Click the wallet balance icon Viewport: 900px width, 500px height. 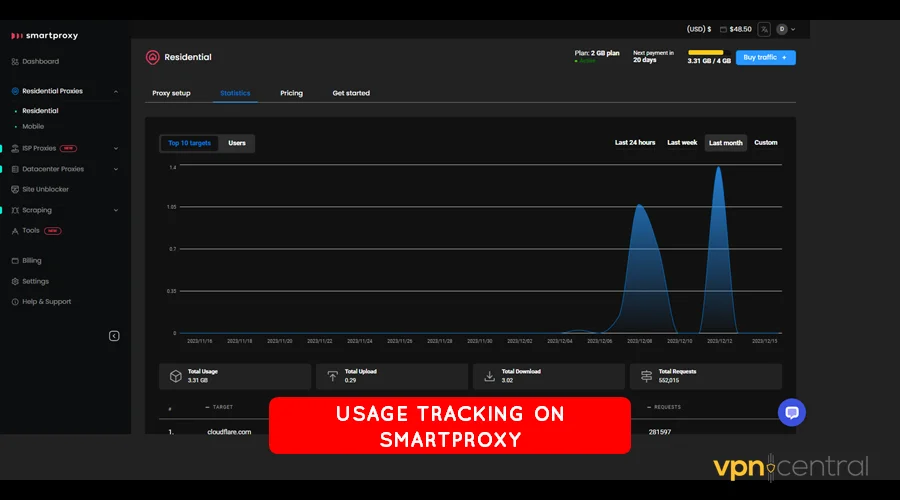(723, 29)
